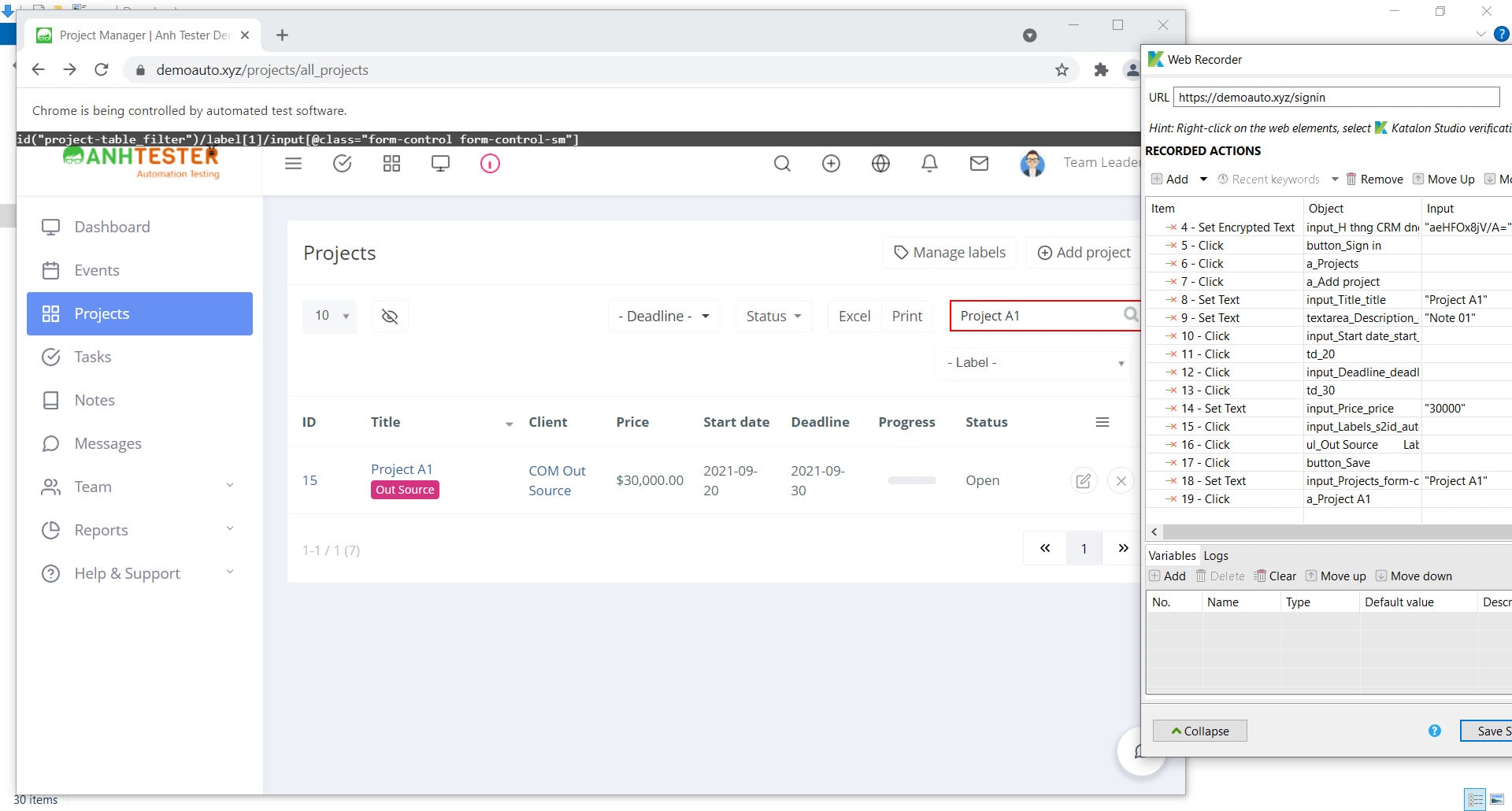Click Clear in the Variables toolbar

[1274, 576]
